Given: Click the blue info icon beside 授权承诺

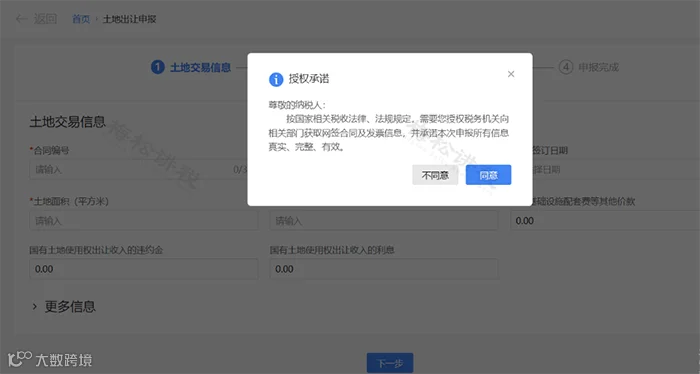Looking at the screenshot, I should pyautogui.click(x=276, y=79).
